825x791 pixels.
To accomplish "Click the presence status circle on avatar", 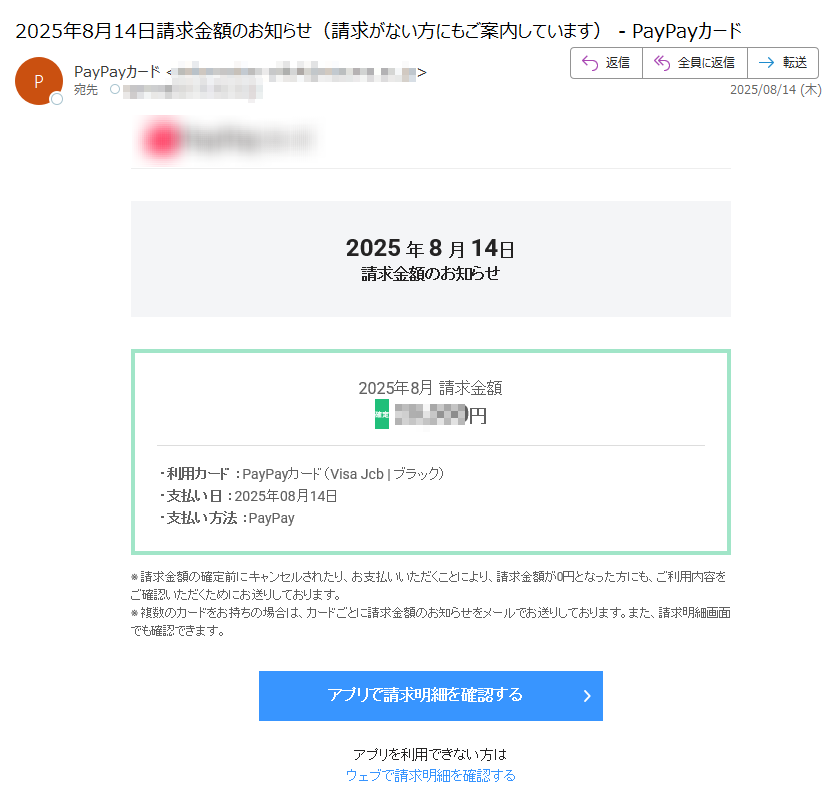I will pos(57,98).
